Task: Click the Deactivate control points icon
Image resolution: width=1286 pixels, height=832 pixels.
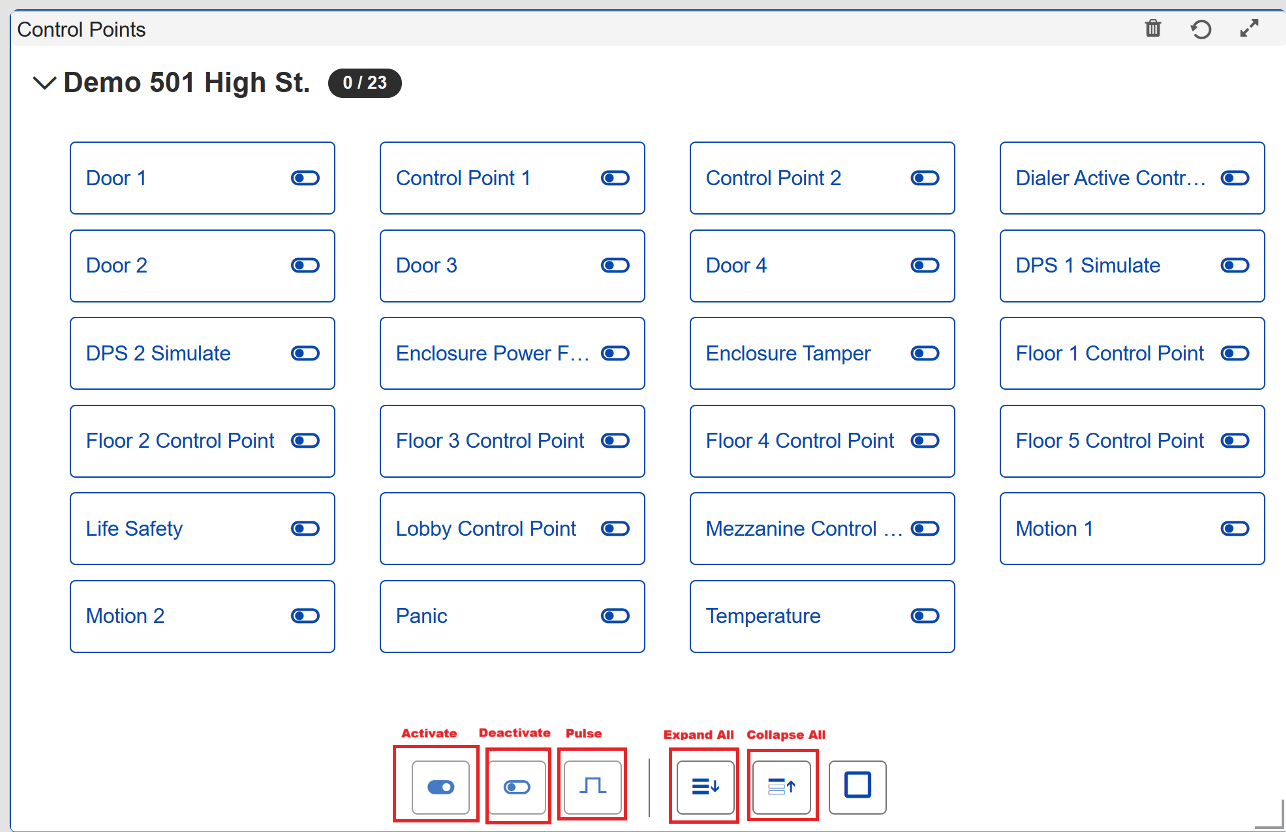Action: 517,787
